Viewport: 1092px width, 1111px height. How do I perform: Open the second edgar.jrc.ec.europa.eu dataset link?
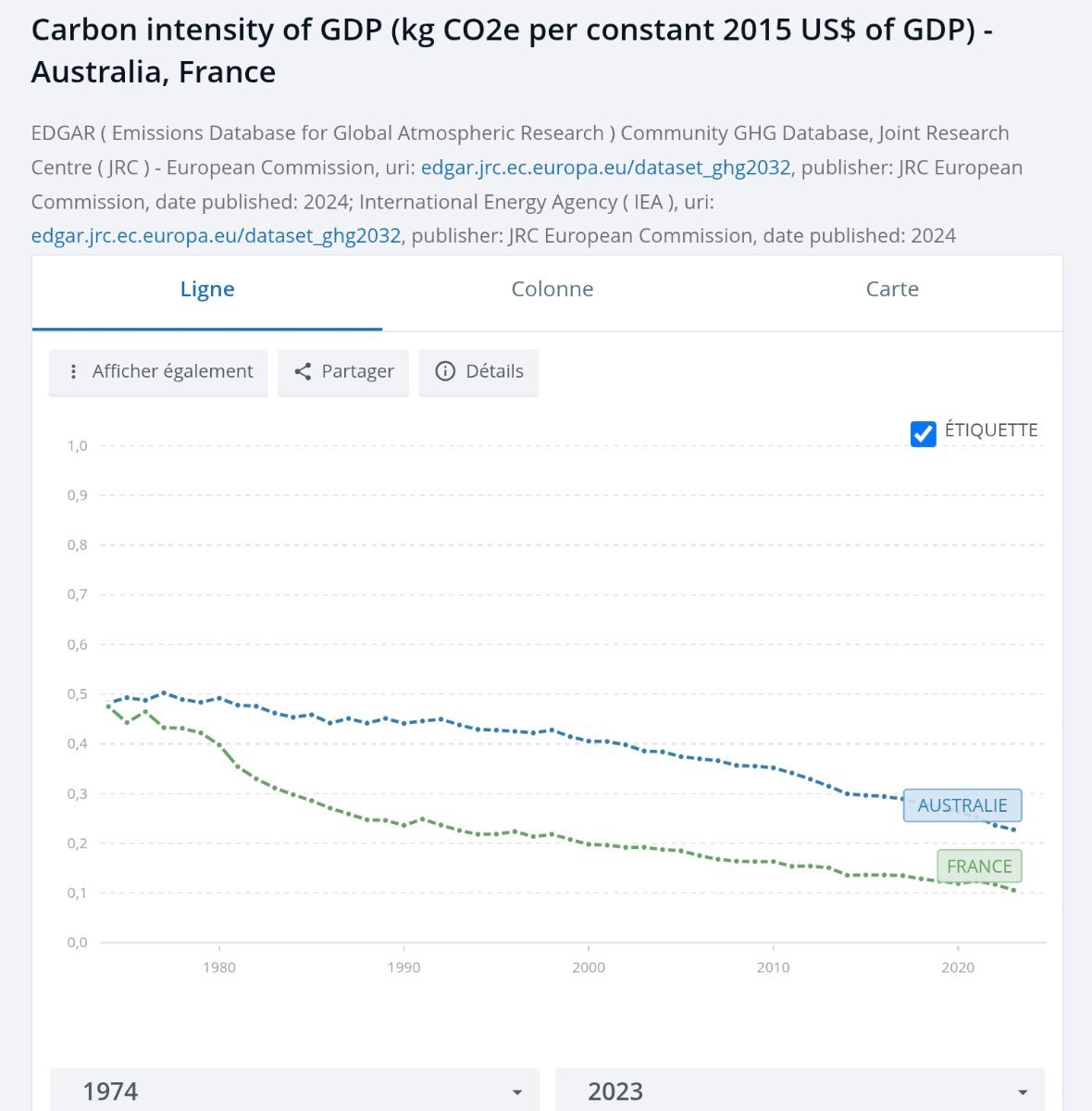216,236
